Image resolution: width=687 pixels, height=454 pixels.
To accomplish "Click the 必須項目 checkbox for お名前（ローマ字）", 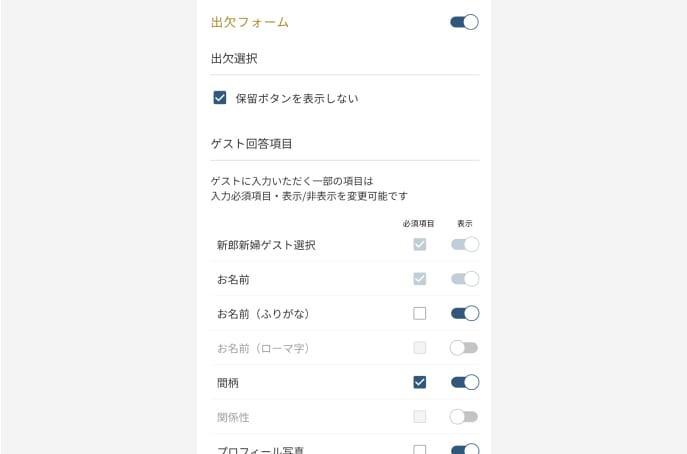I will point(420,348).
